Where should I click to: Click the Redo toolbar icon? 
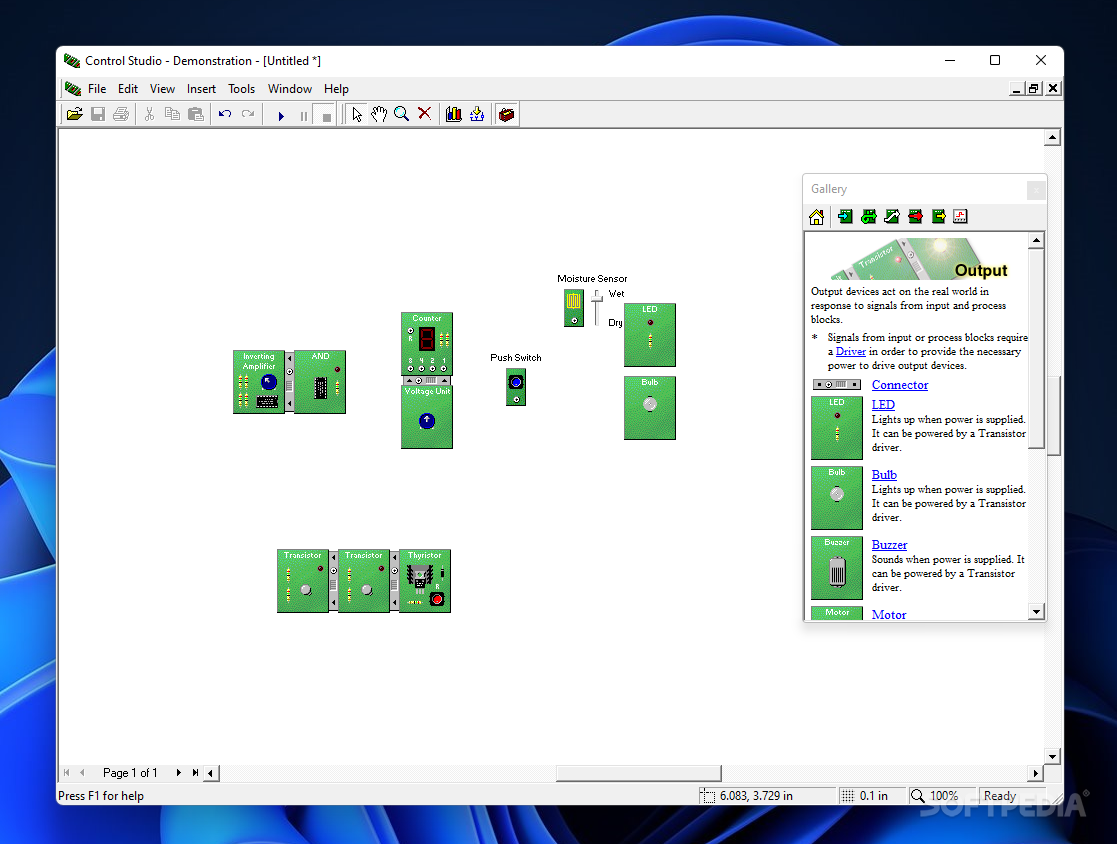click(248, 114)
